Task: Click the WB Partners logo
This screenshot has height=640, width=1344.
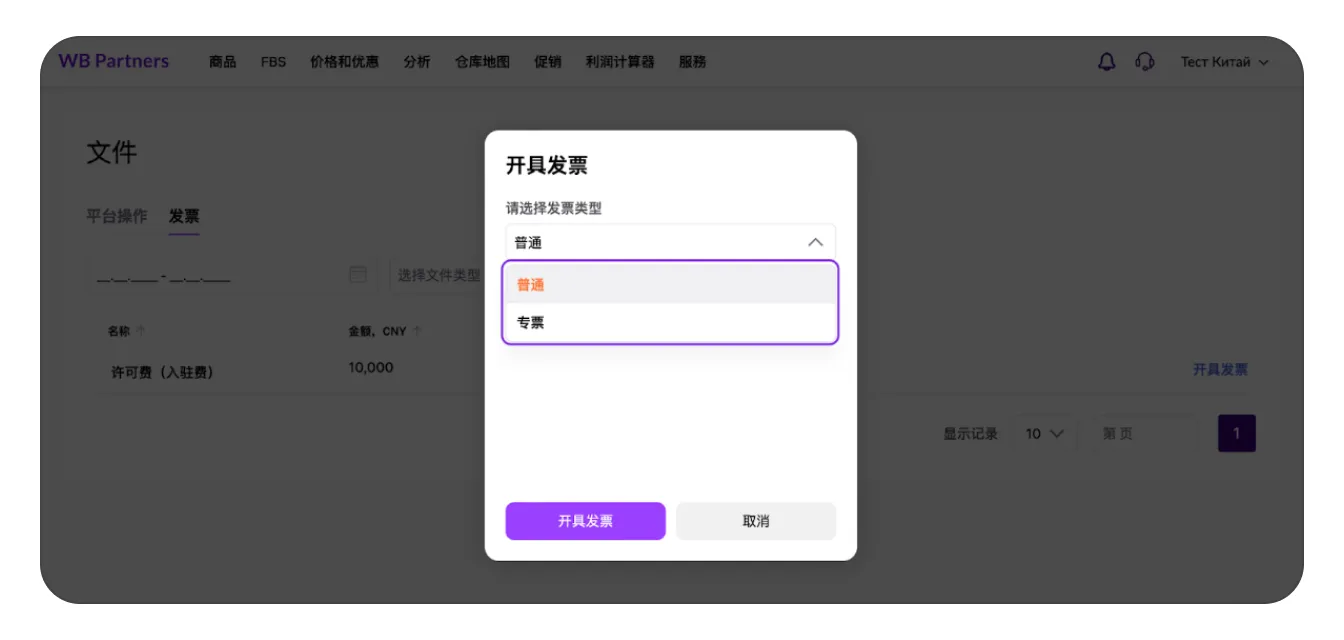Action: point(114,61)
